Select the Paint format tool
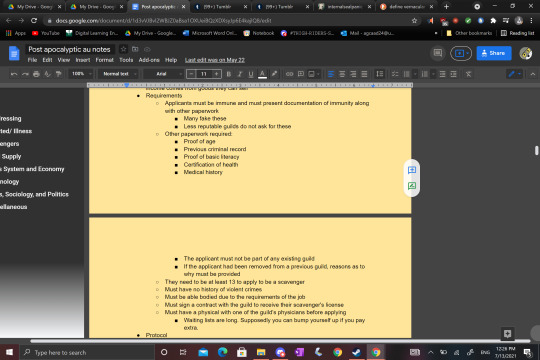This screenshot has height=360, width=540. point(59,74)
